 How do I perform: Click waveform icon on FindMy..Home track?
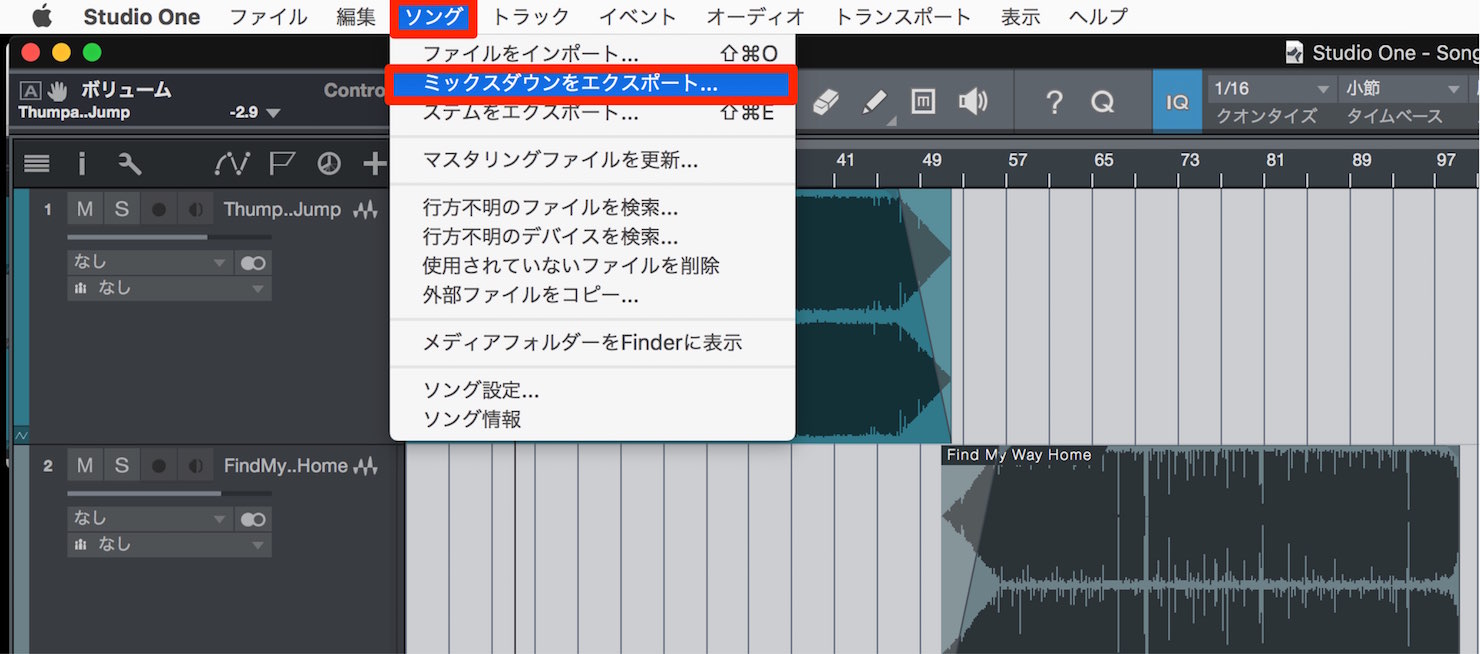[365, 466]
